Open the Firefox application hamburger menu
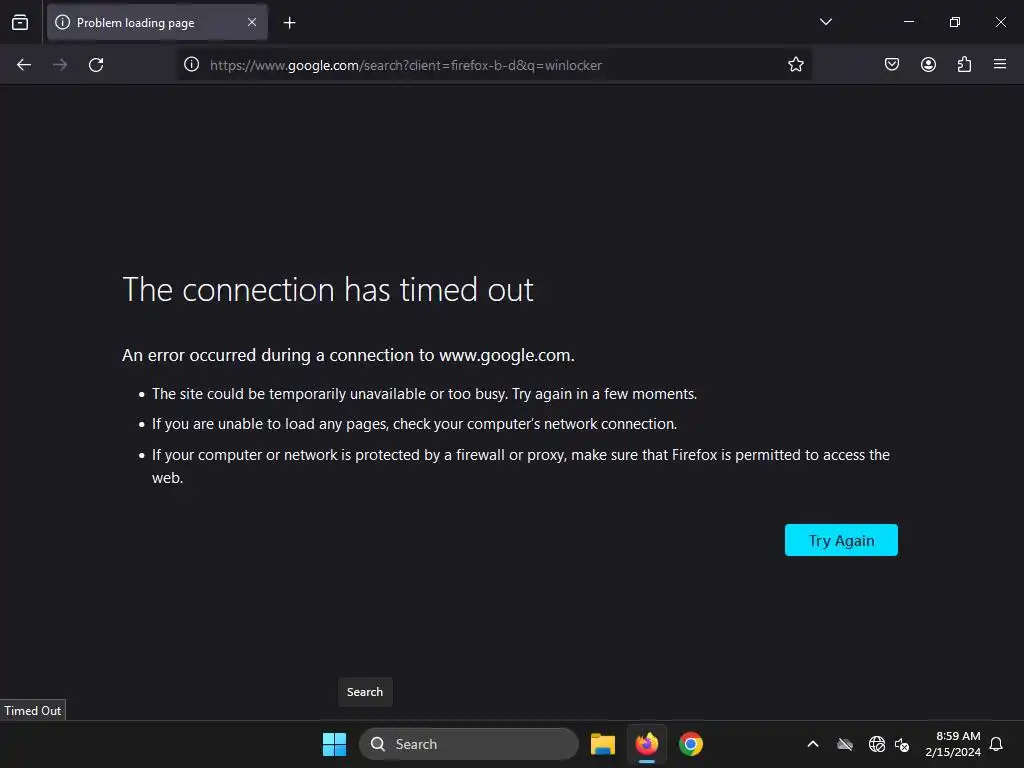The width and height of the screenshot is (1024, 768). (x=1000, y=65)
